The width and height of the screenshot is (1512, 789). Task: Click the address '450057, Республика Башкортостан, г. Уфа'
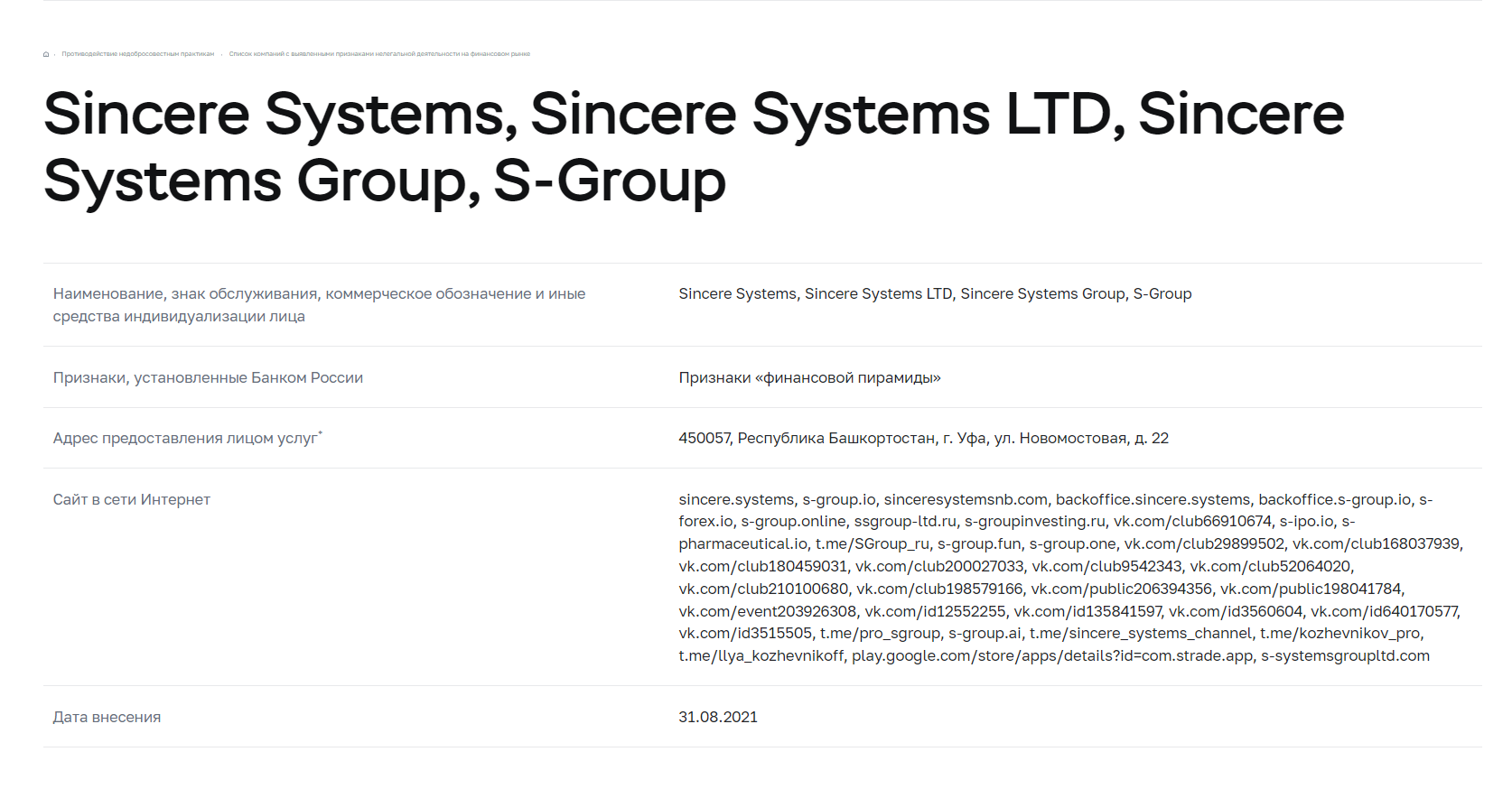point(923,439)
